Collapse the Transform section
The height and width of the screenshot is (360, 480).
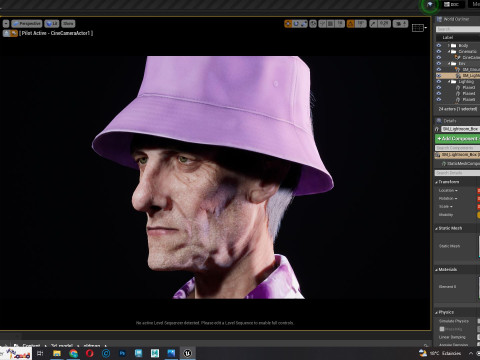(436, 182)
